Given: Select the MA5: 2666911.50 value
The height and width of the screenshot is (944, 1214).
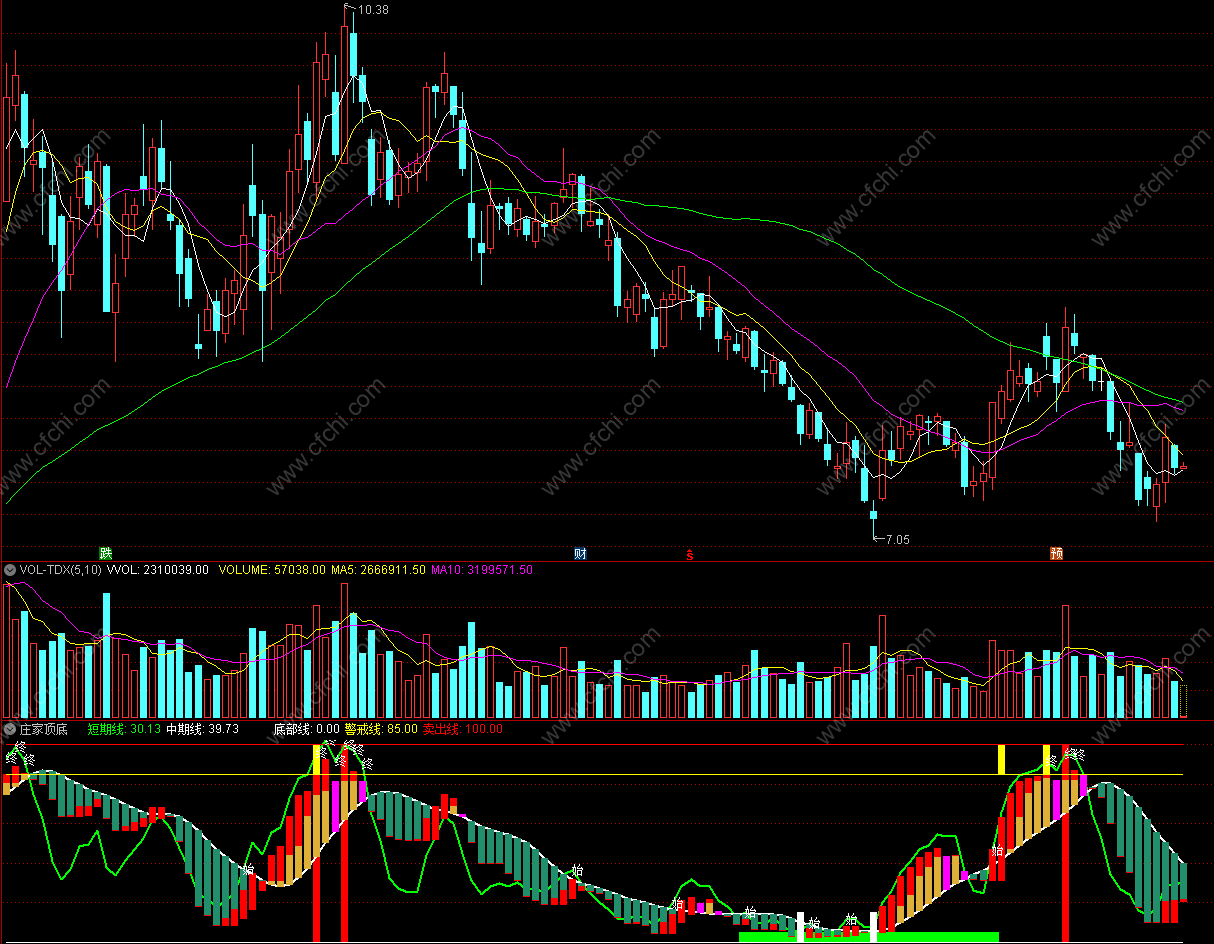Looking at the screenshot, I should (379, 570).
